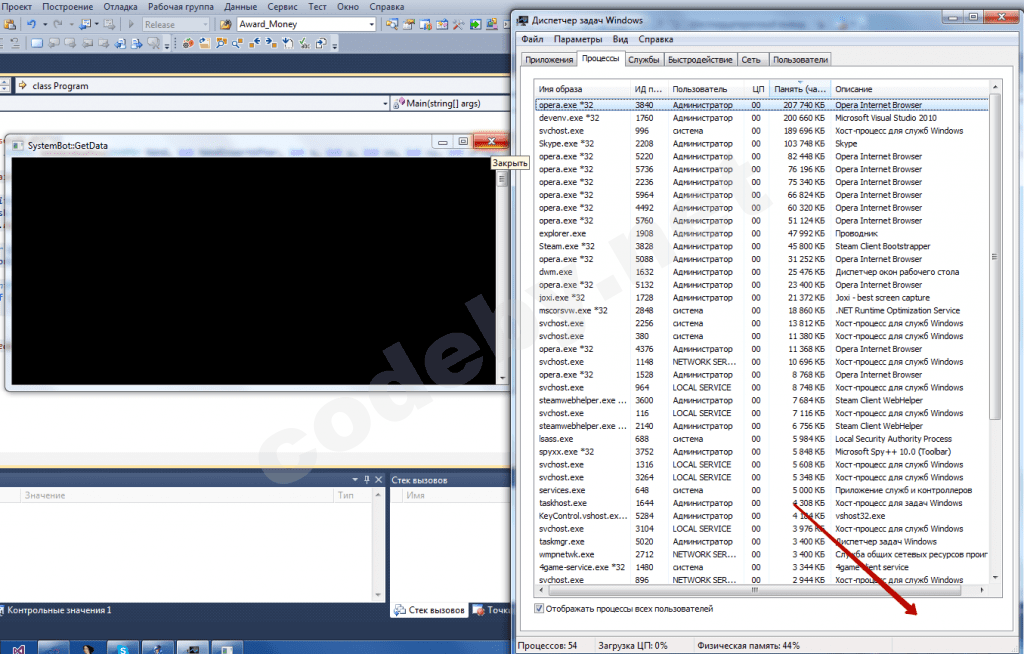The width and height of the screenshot is (1024, 654).
Task: Select the devenv.exe *32 process row
Action: (761, 118)
